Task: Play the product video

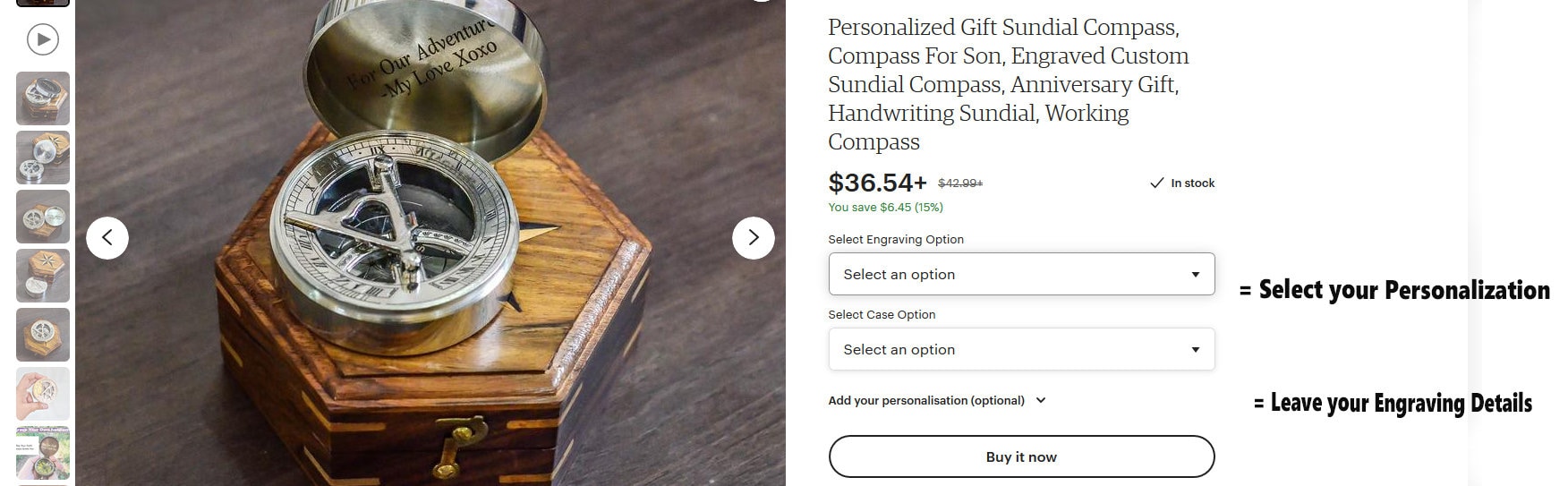Action: coord(43,39)
